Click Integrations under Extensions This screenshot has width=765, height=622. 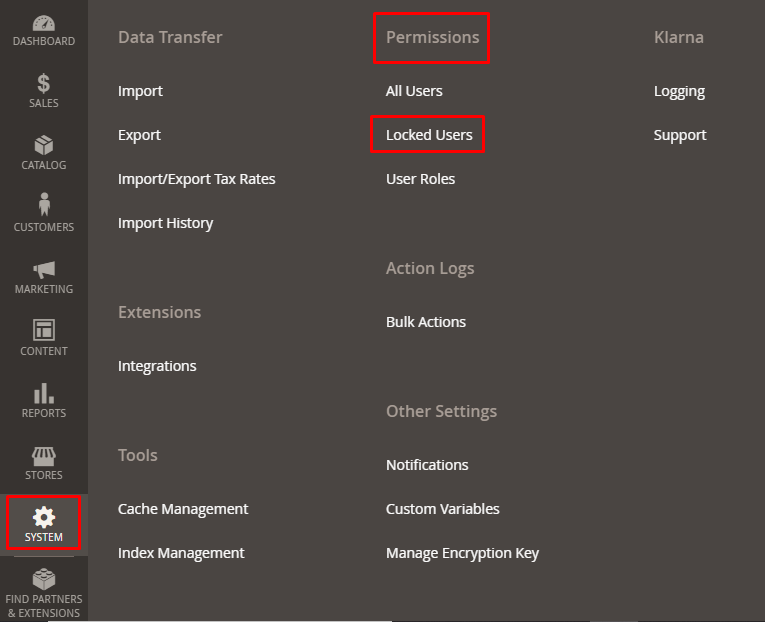tap(157, 366)
